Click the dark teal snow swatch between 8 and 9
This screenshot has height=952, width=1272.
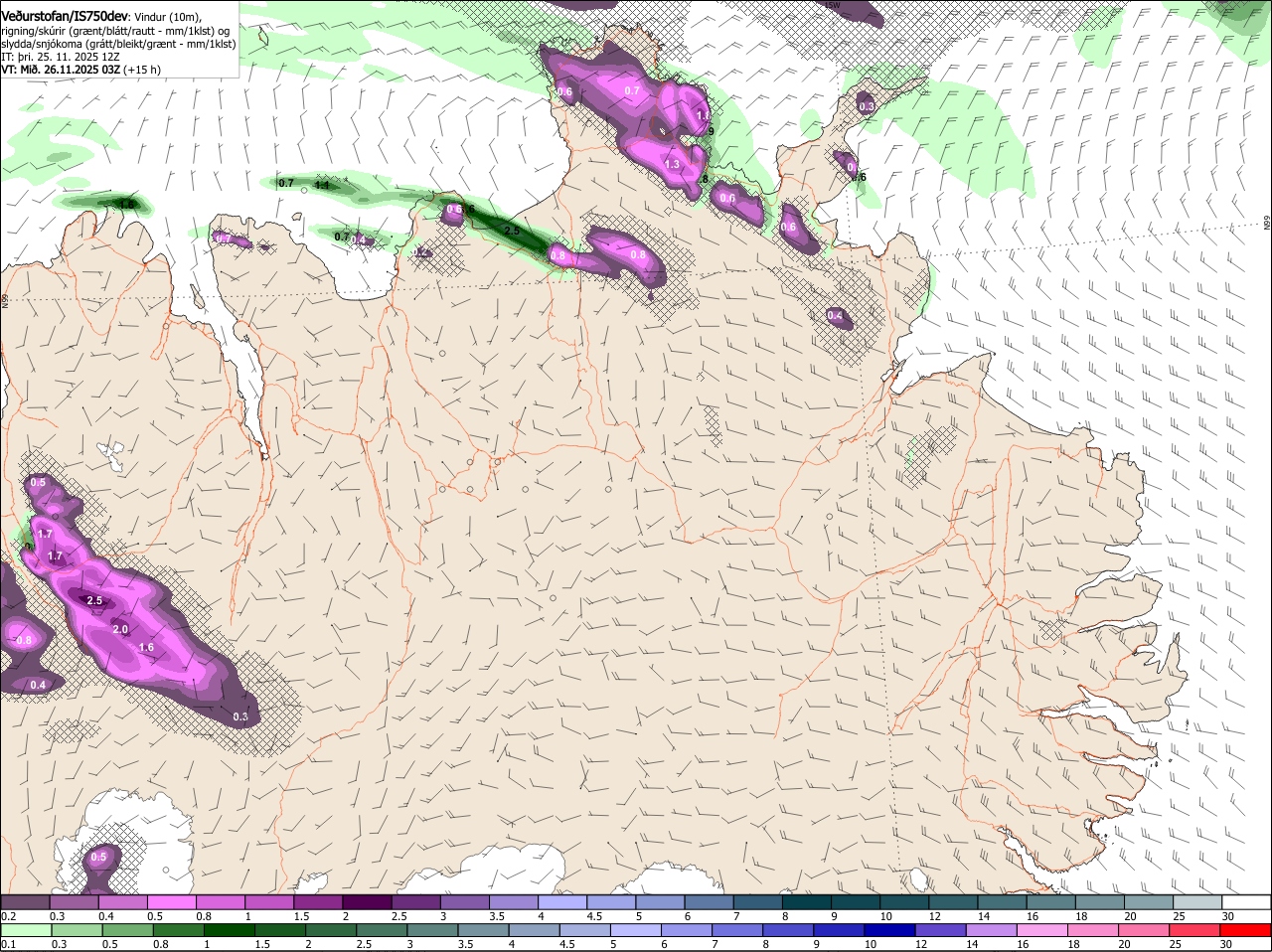click(807, 901)
